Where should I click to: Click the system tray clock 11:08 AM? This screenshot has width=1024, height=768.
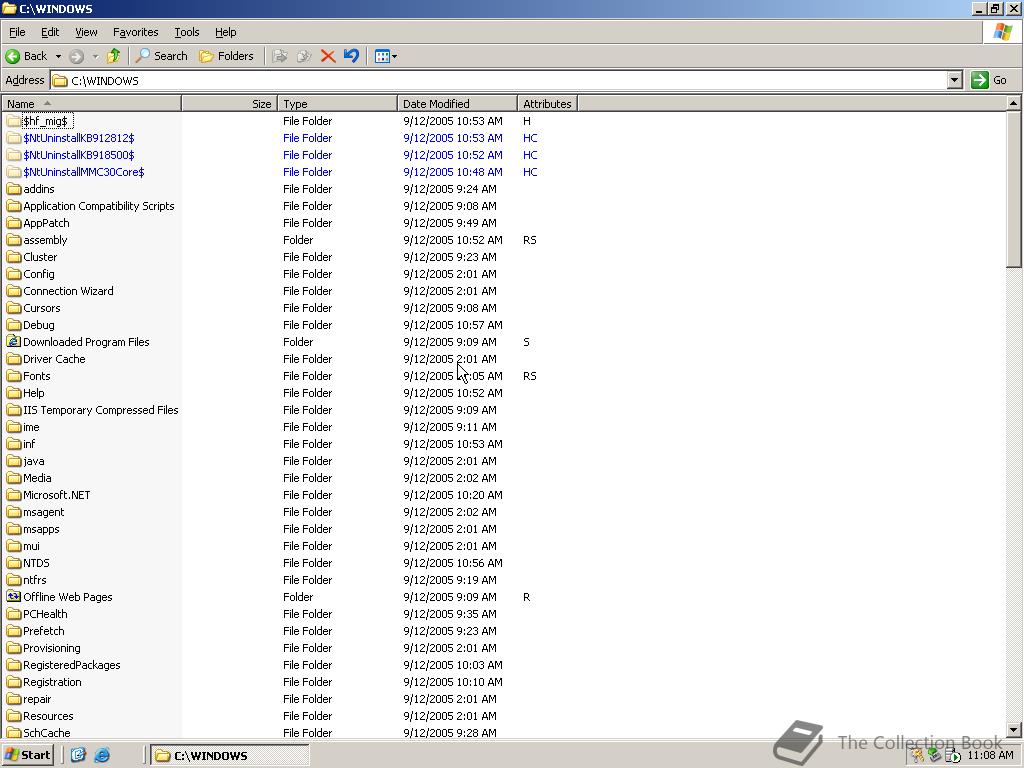pos(990,755)
